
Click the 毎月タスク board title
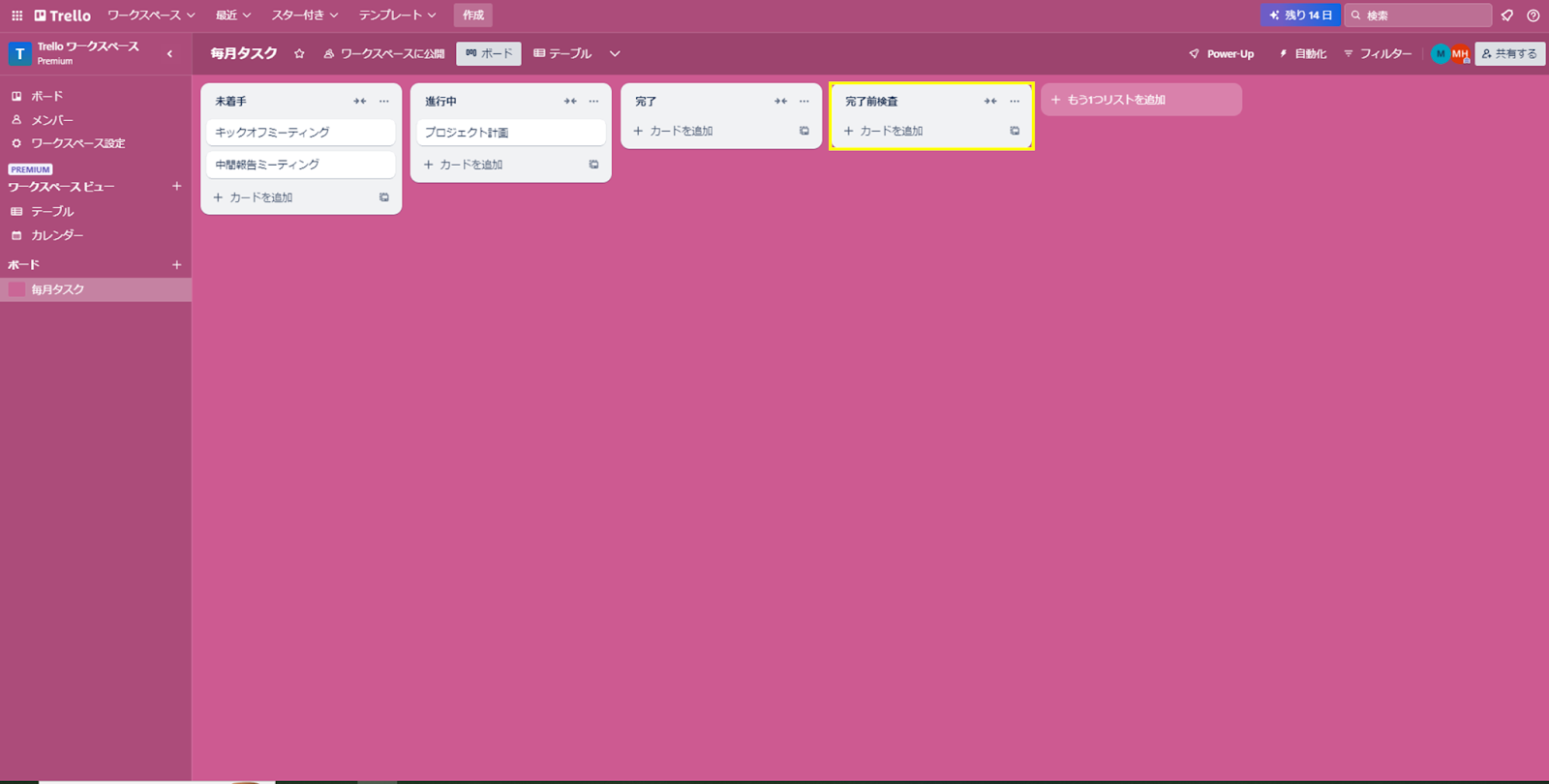pyautogui.click(x=244, y=54)
